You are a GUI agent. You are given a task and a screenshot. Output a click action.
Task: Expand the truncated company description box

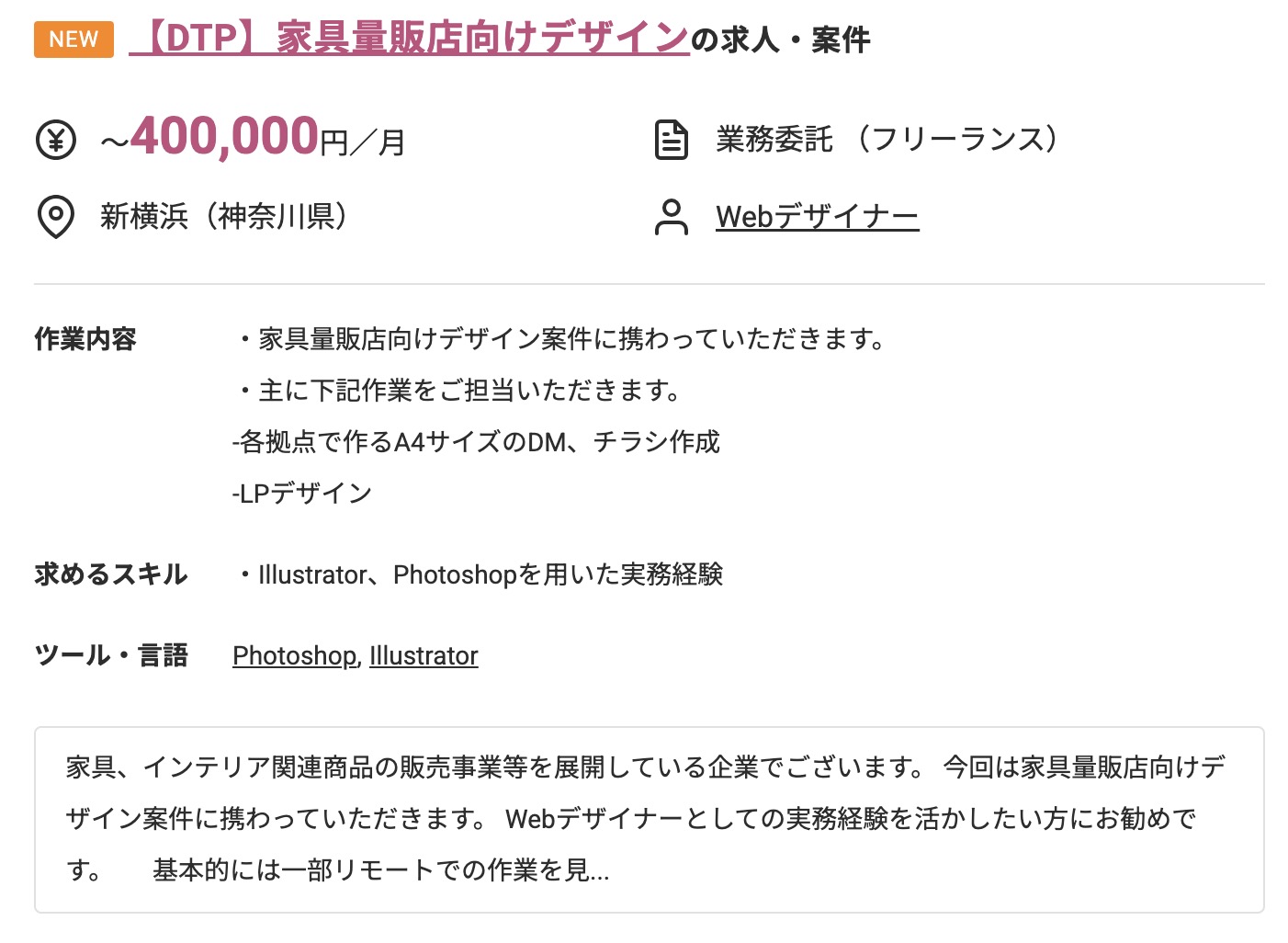pyautogui.click(x=650, y=820)
